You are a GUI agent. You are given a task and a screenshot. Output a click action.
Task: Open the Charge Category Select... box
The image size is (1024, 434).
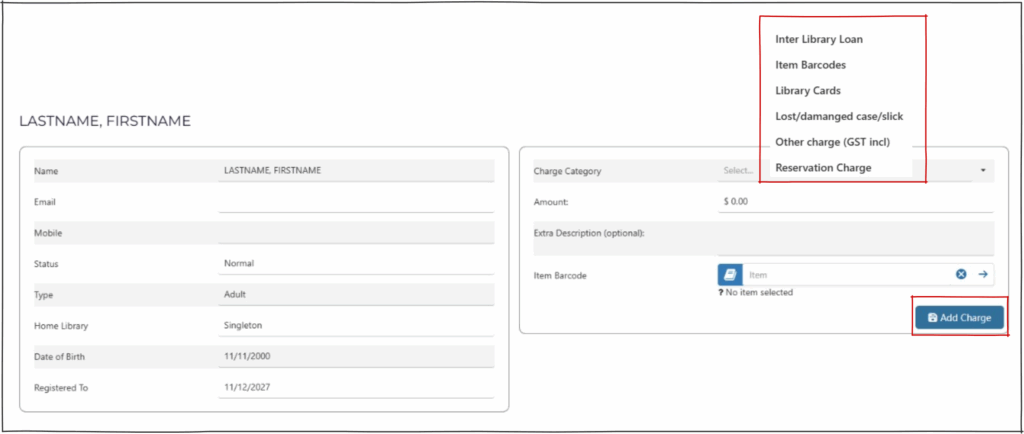738,171
